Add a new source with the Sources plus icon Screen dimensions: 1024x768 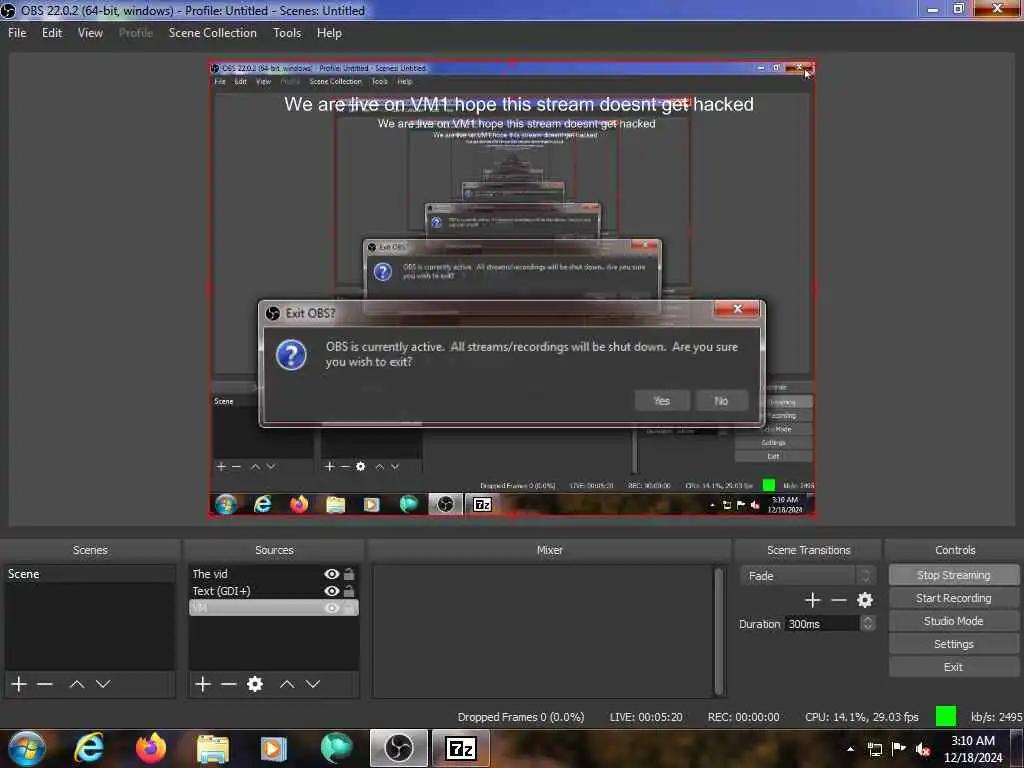click(x=203, y=684)
